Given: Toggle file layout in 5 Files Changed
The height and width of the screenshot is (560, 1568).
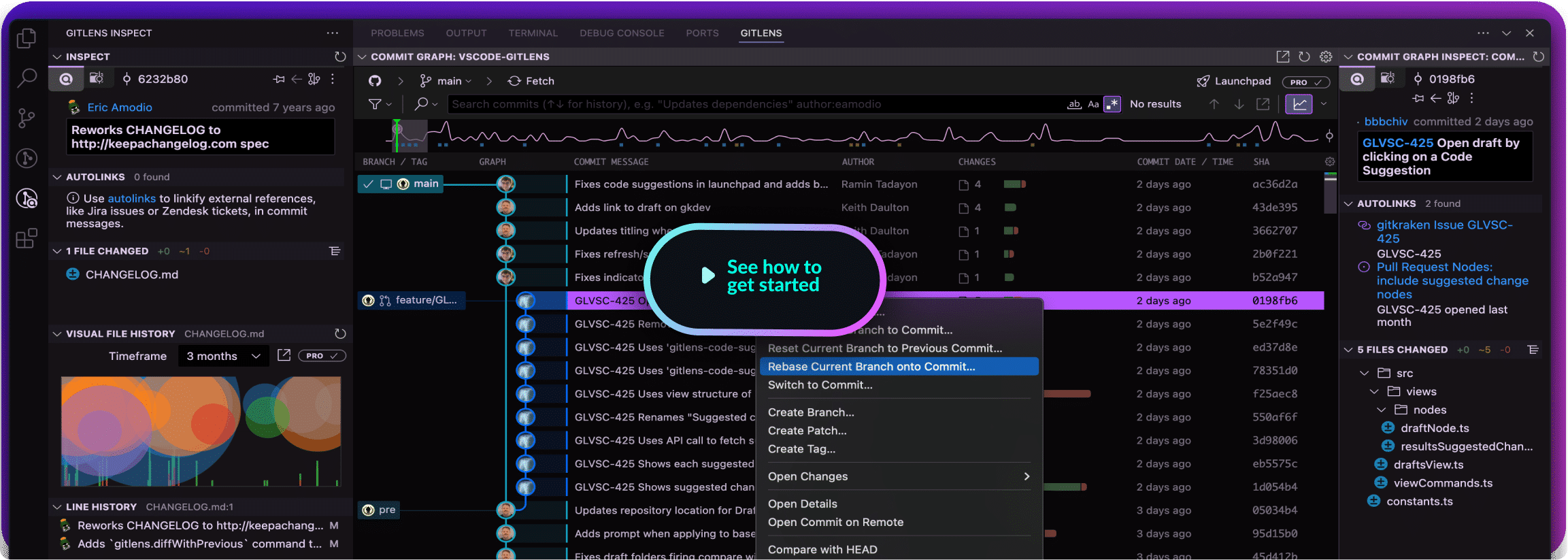Looking at the screenshot, I should [1533, 349].
